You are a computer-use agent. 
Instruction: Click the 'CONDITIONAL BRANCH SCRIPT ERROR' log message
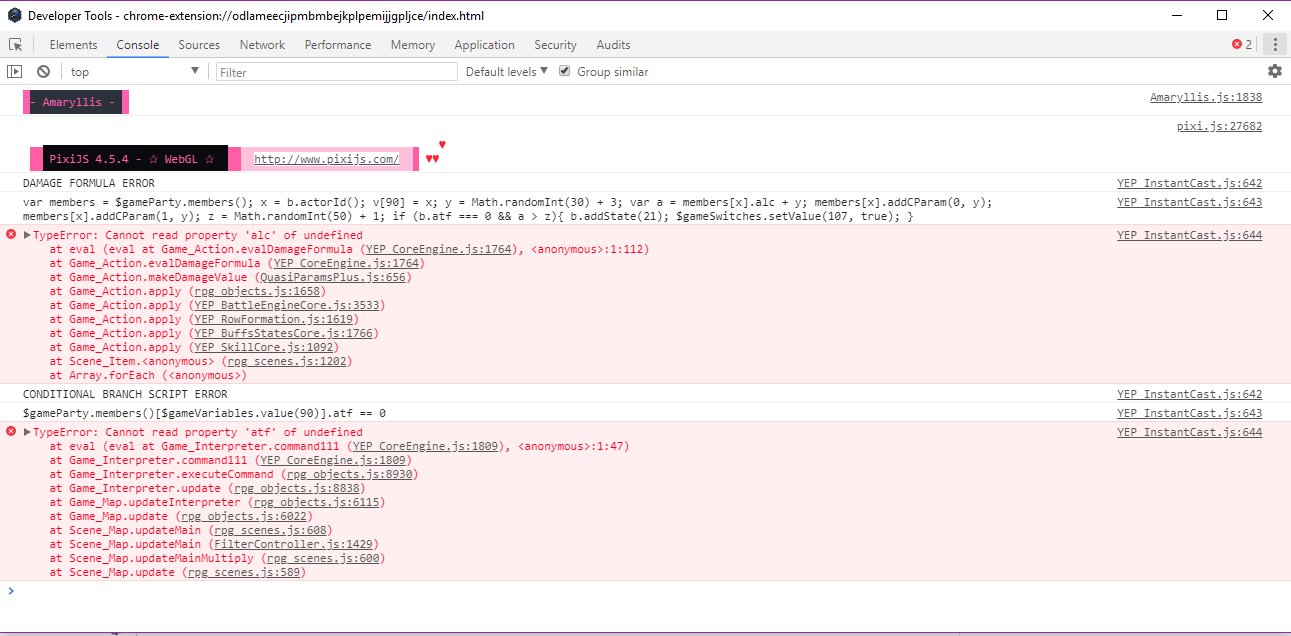click(x=125, y=394)
